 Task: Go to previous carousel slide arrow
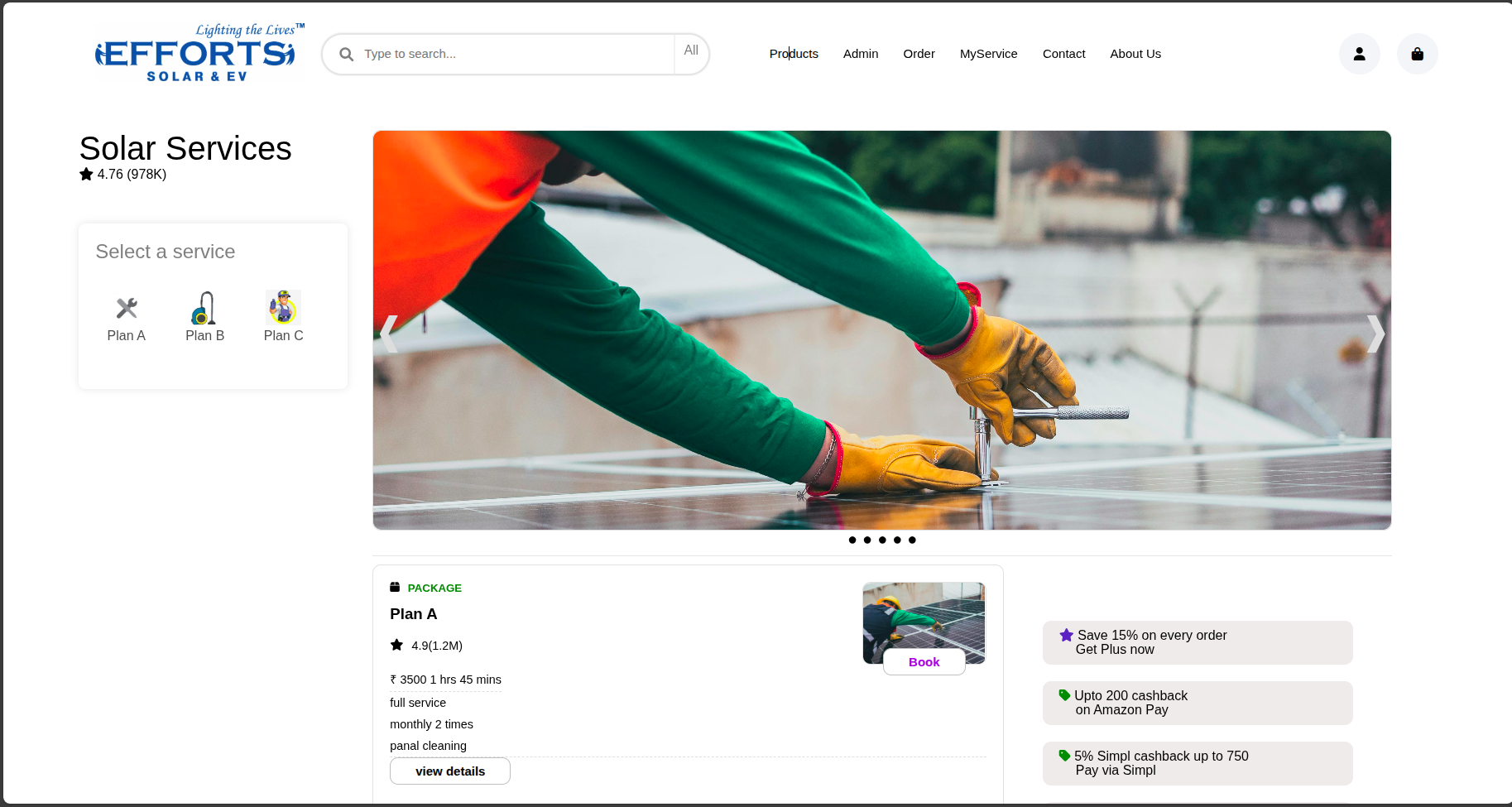(x=390, y=334)
